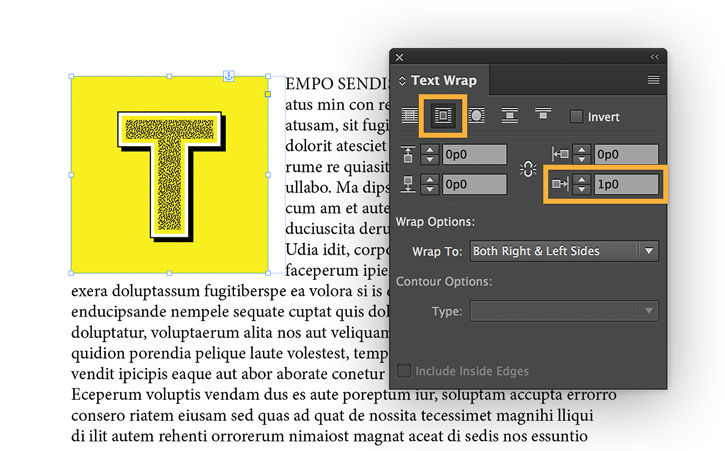
Task: Click the right offset icon
Action: (x=560, y=184)
